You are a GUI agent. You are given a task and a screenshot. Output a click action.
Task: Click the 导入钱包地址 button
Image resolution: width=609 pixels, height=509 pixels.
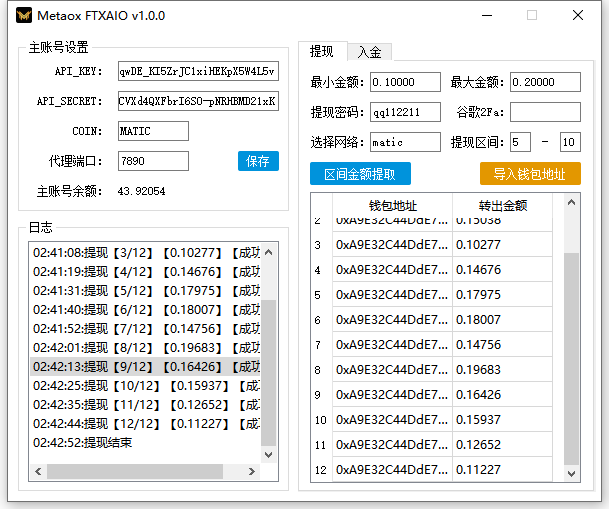(x=530, y=174)
